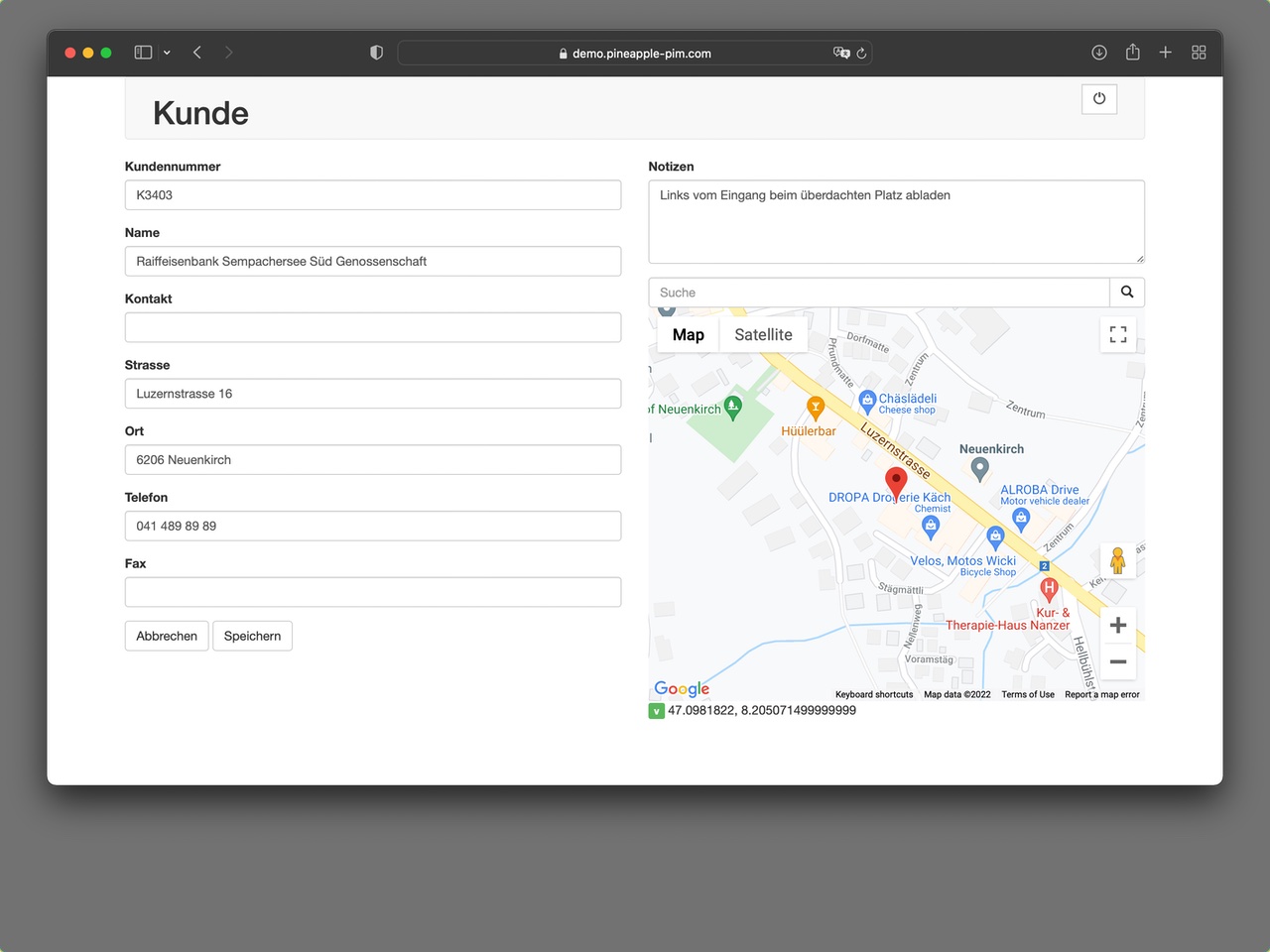The width and height of the screenshot is (1270, 952).
Task: Go back in browser history
Action: click(197, 53)
